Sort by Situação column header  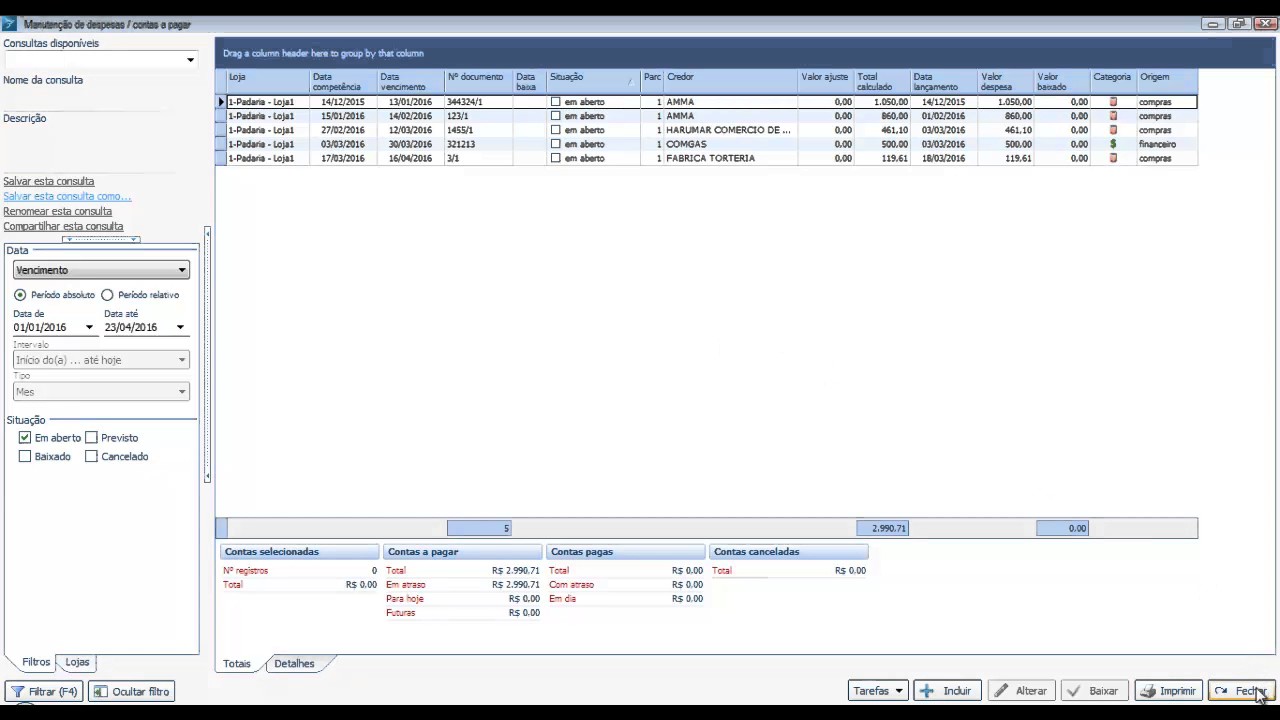tap(593, 82)
